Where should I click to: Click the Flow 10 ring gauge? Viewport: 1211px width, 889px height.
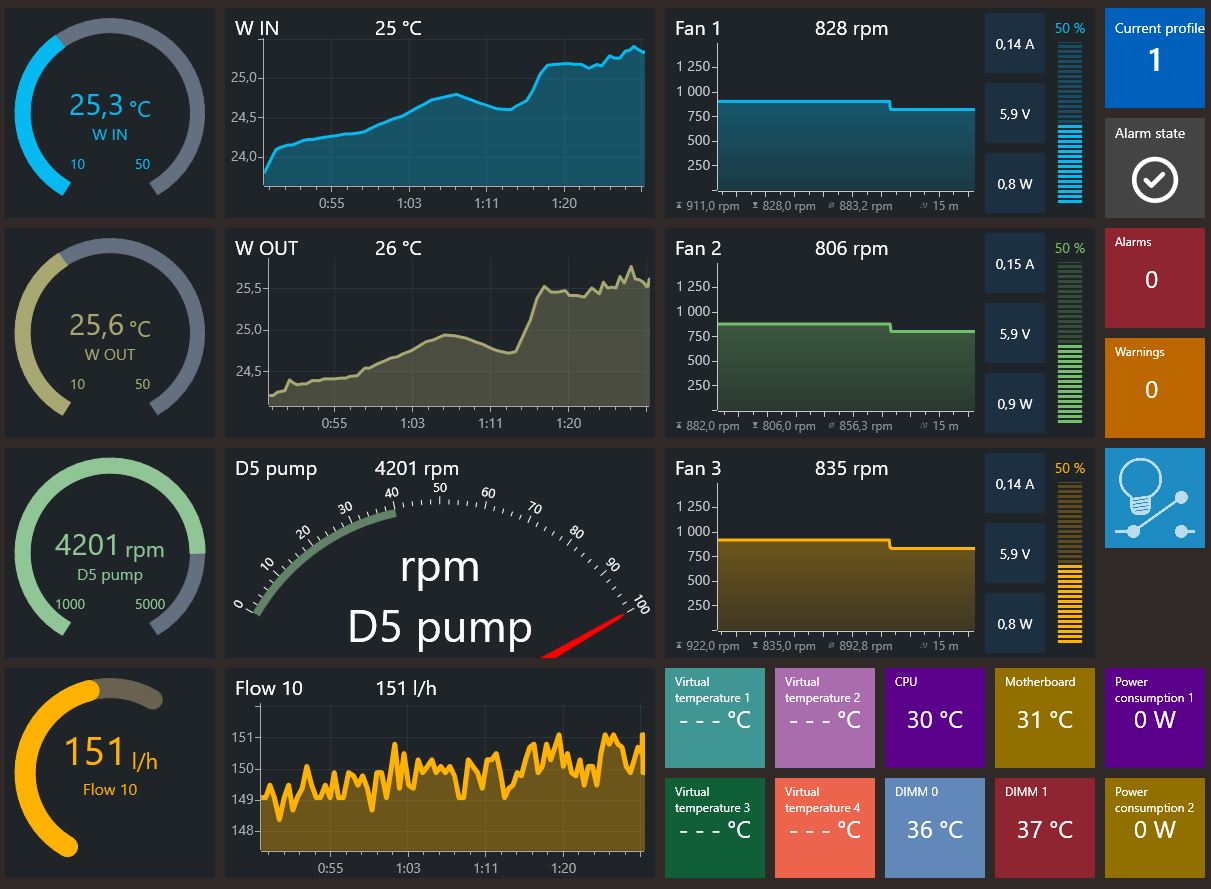tap(110, 773)
